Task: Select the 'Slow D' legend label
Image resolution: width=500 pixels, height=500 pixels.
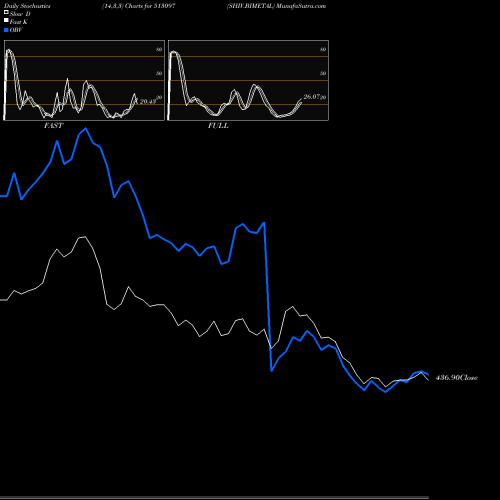Action: (x=20, y=14)
